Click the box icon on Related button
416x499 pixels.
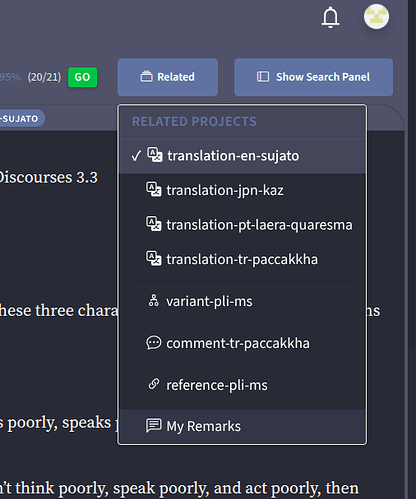[146, 77]
